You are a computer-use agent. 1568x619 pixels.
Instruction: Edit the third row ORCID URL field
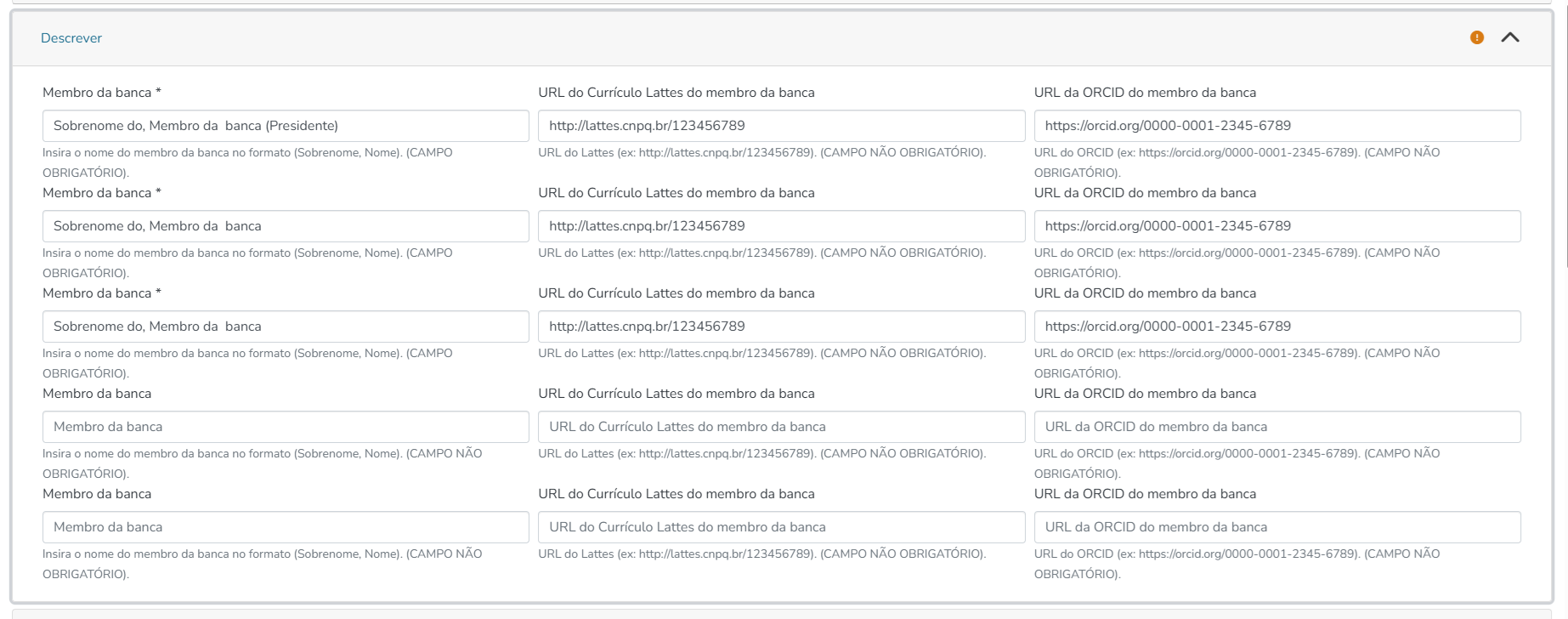[x=1276, y=327]
